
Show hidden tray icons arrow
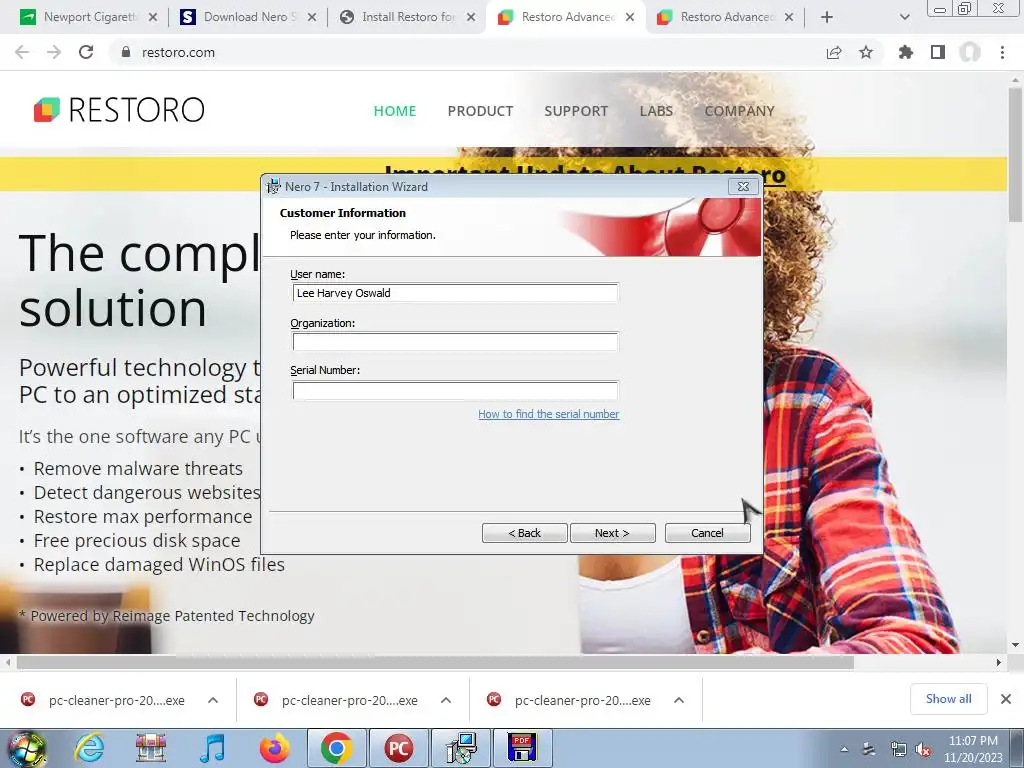(844, 750)
